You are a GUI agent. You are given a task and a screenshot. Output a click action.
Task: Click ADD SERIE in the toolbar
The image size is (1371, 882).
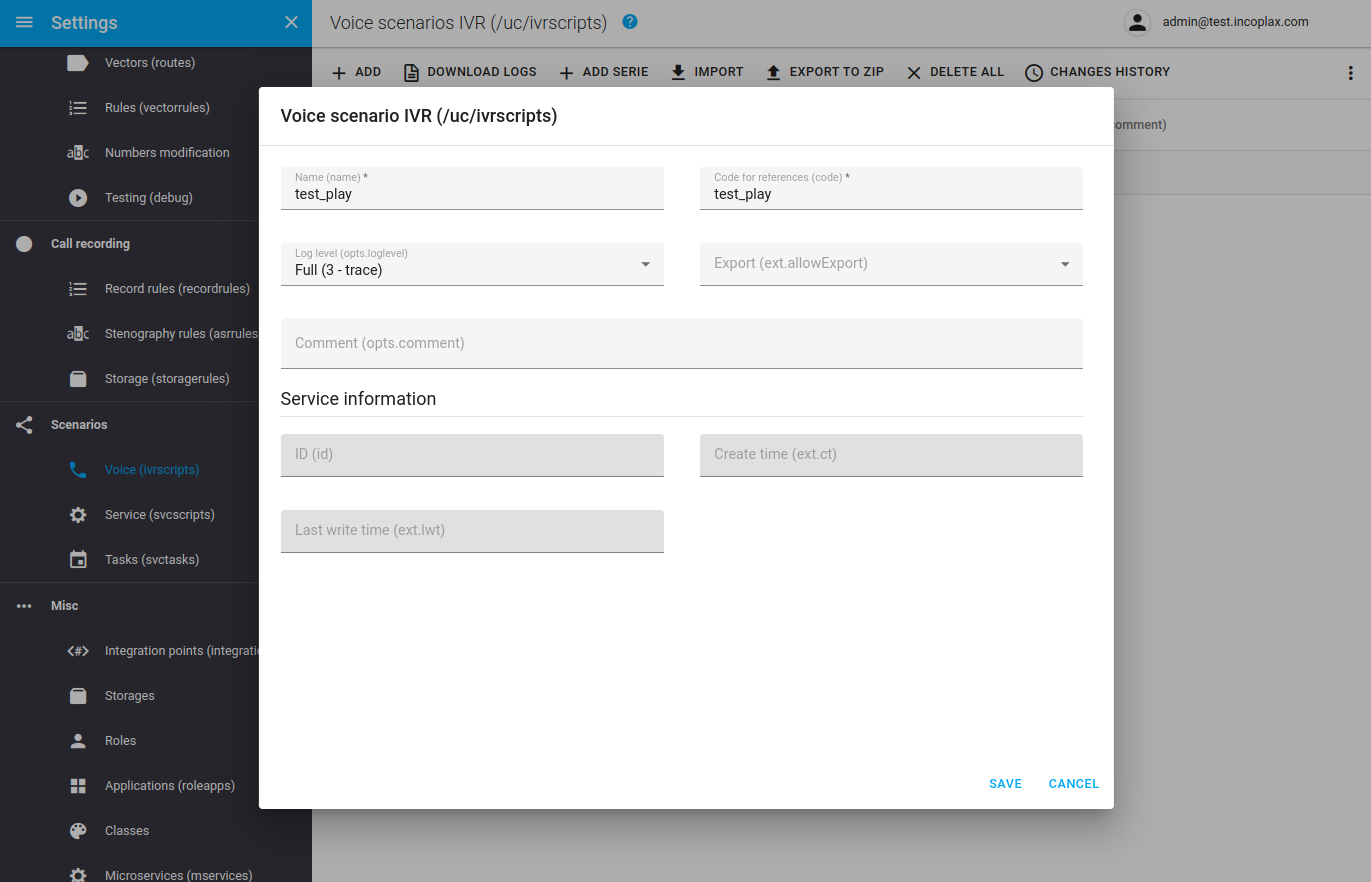[603, 72]
